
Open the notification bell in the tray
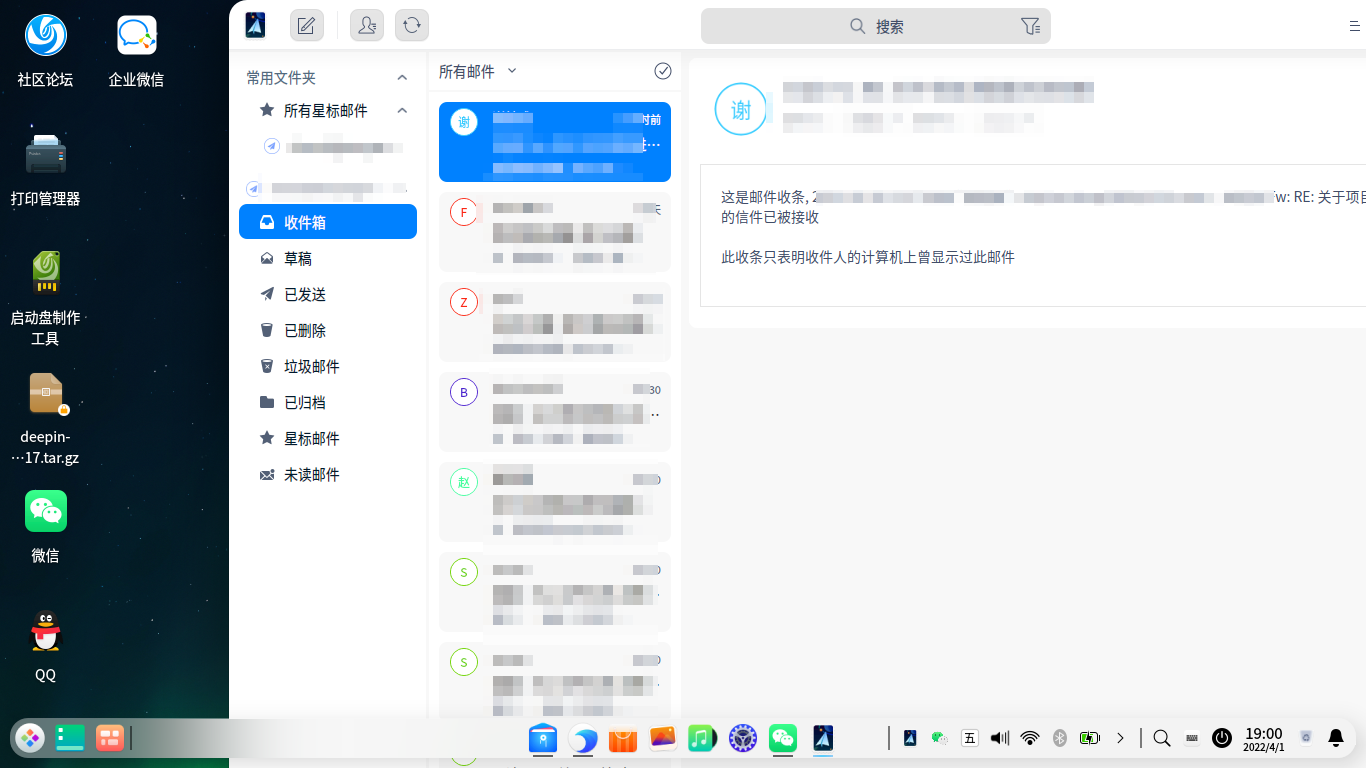tap(1336, 738)
